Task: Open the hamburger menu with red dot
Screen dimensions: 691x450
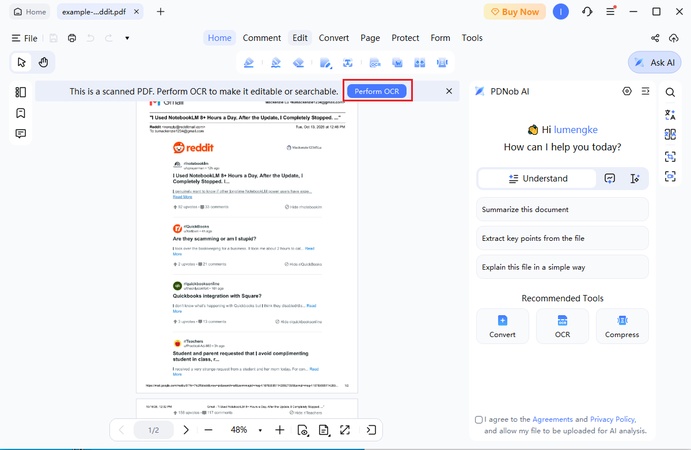Action: [x=610, y=11]
